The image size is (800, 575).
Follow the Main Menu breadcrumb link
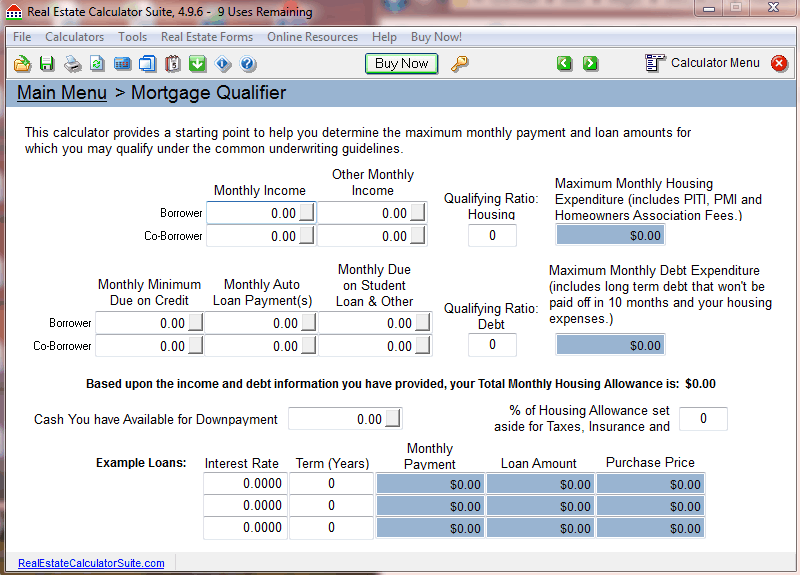(62, 93)
